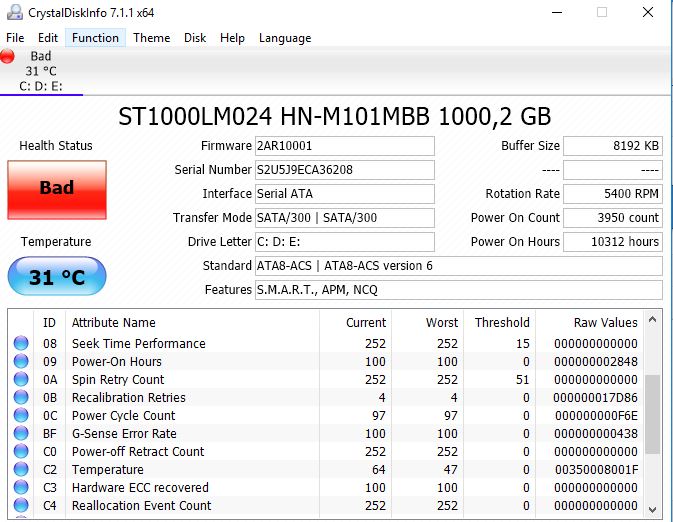Click status orb for Temperature attribute row
673x522 pixels.
[21, 470]
